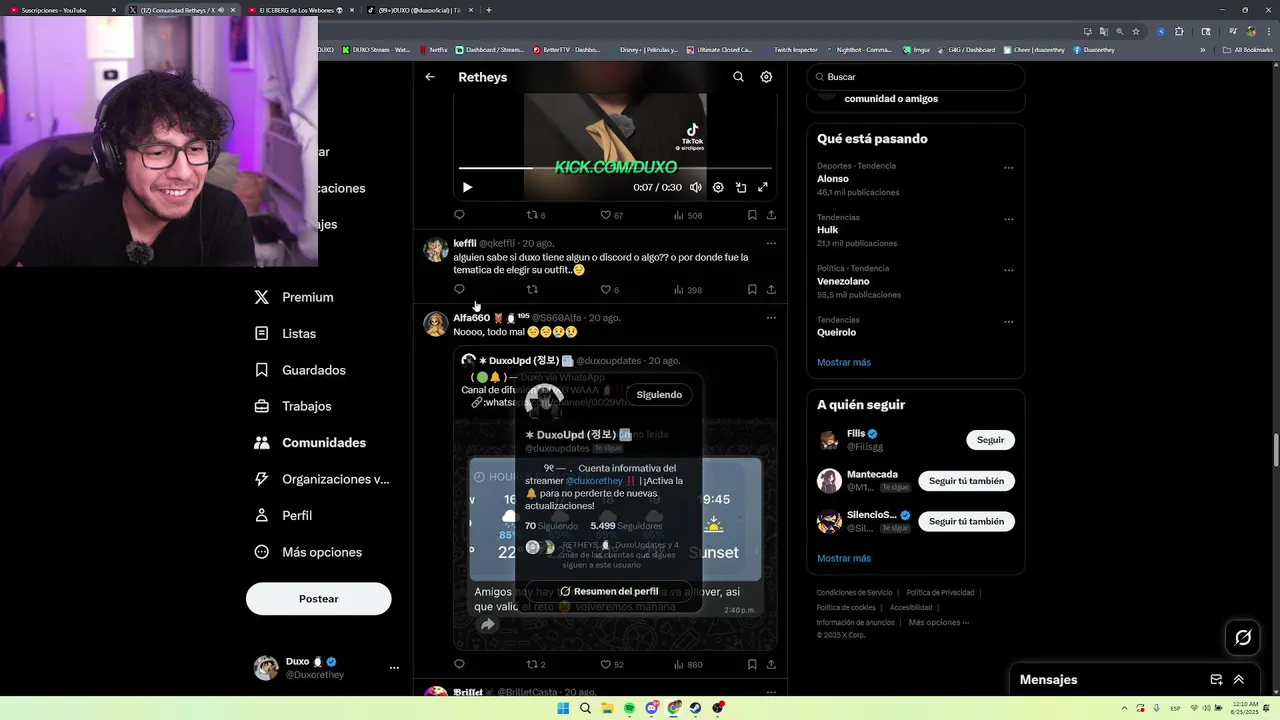Show more under A quién seguir
Viewport: 1280px width, 720px height.
tap(844, 558)
